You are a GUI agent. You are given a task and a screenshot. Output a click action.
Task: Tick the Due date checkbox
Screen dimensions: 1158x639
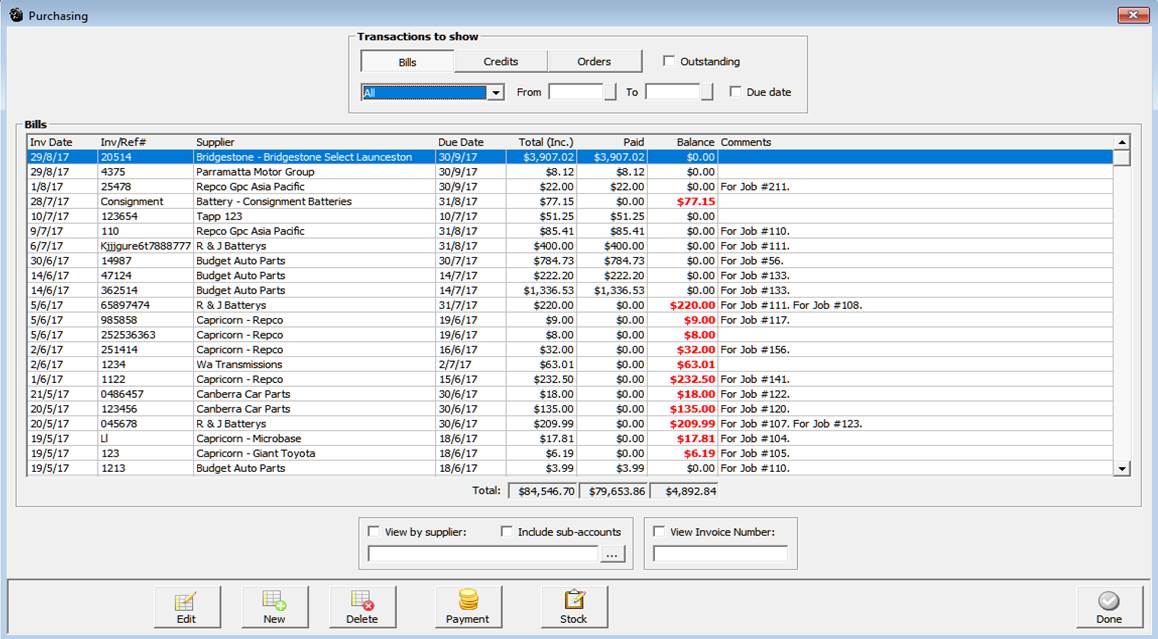click(x=735, y=92)
